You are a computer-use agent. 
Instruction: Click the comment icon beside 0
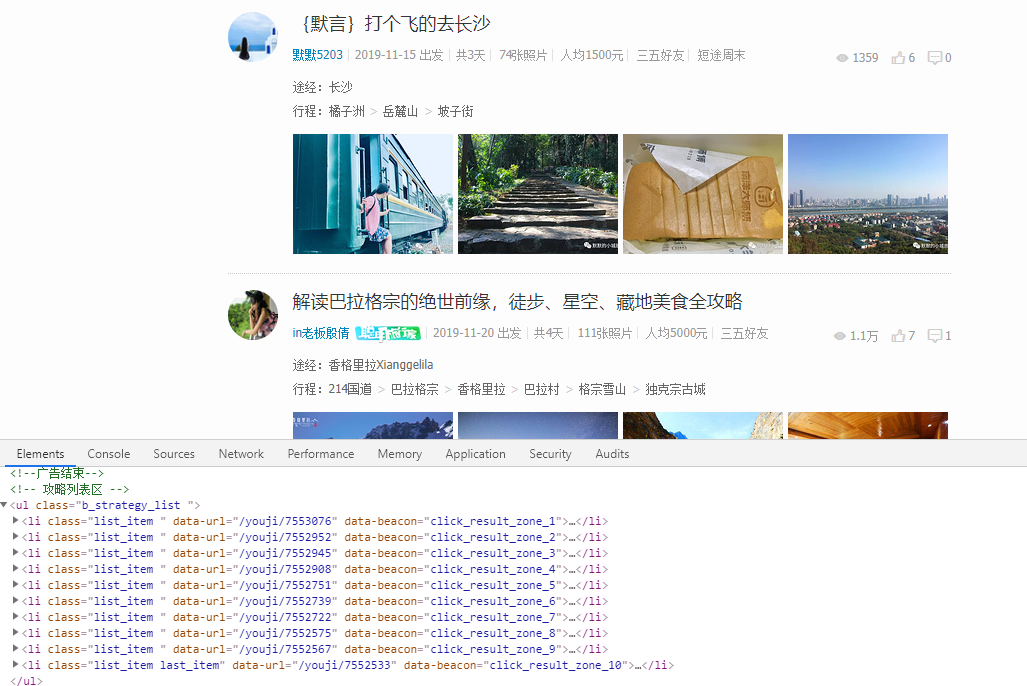(x=935, y=58)
